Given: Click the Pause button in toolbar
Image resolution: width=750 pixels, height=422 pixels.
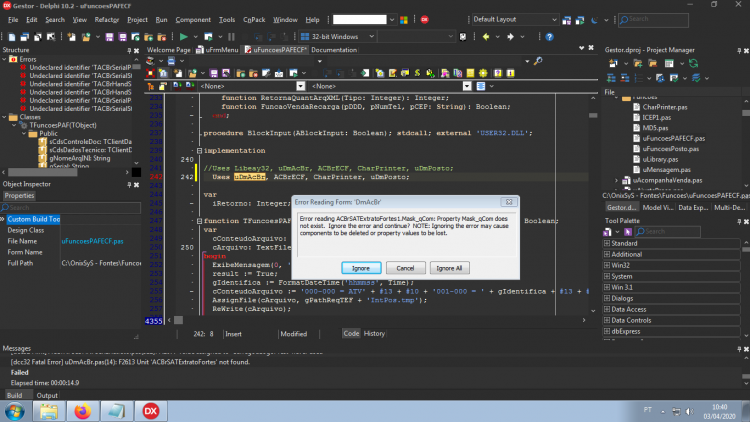Looking at the screenshot, I should click(x=232, y=37).
